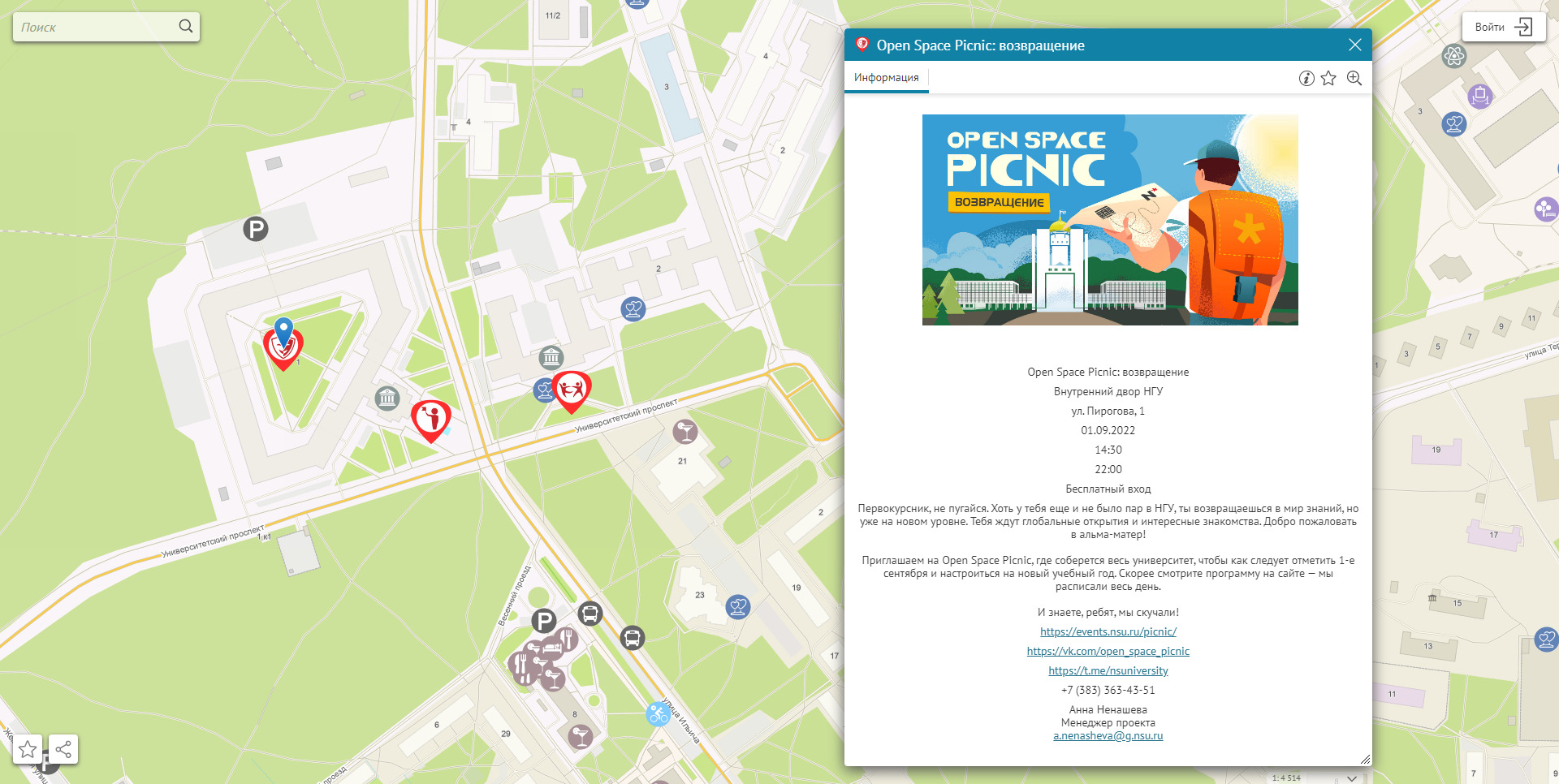Screen dimensions: 1559x784
Task: Select the blue location pin on the NSU courtyard
Action: click(x=283, y=332)
